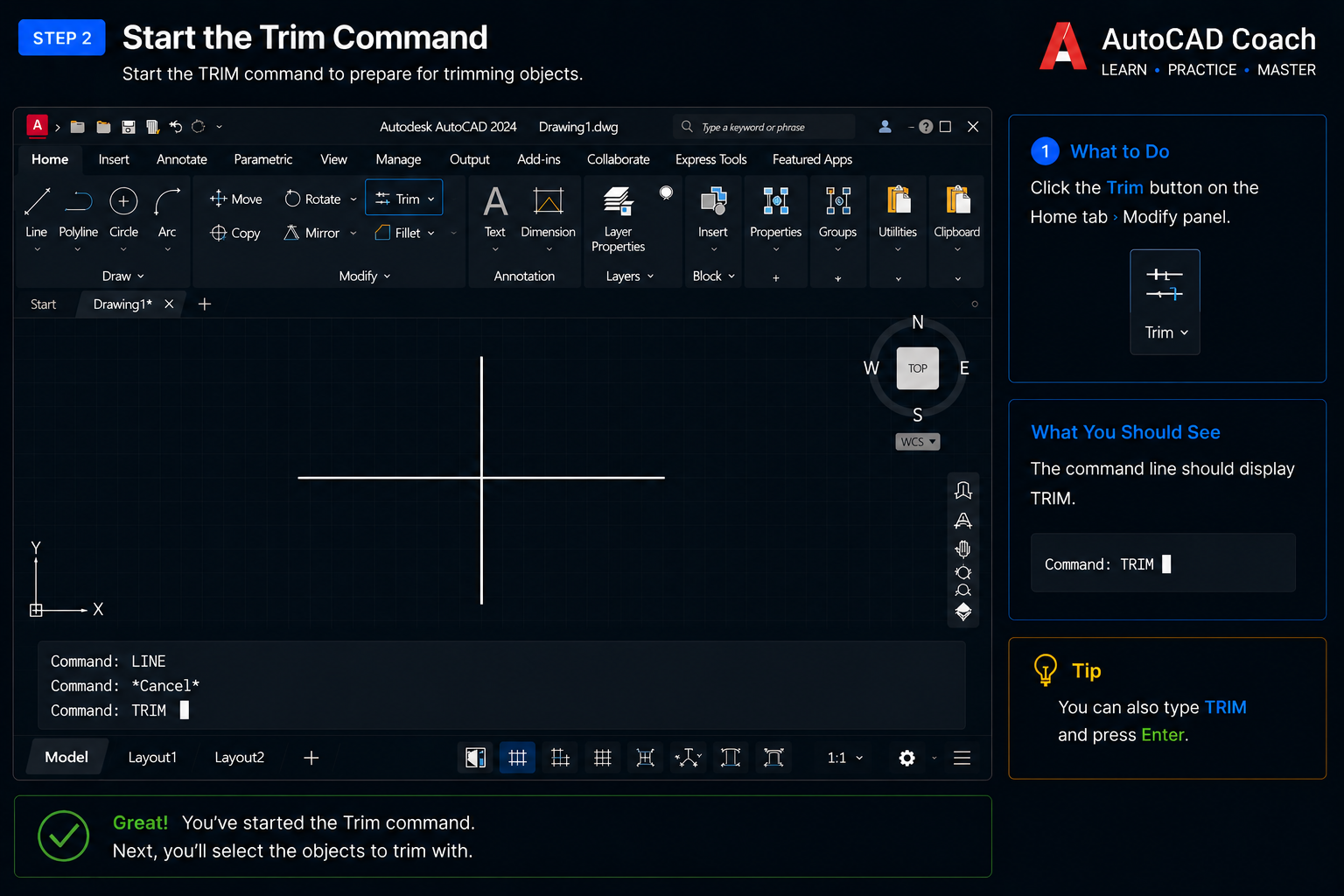The height and width of the screenshot is (896, 1344).
Task: Click the command line TRIM prompt
Action: click(x=120, y=710)
